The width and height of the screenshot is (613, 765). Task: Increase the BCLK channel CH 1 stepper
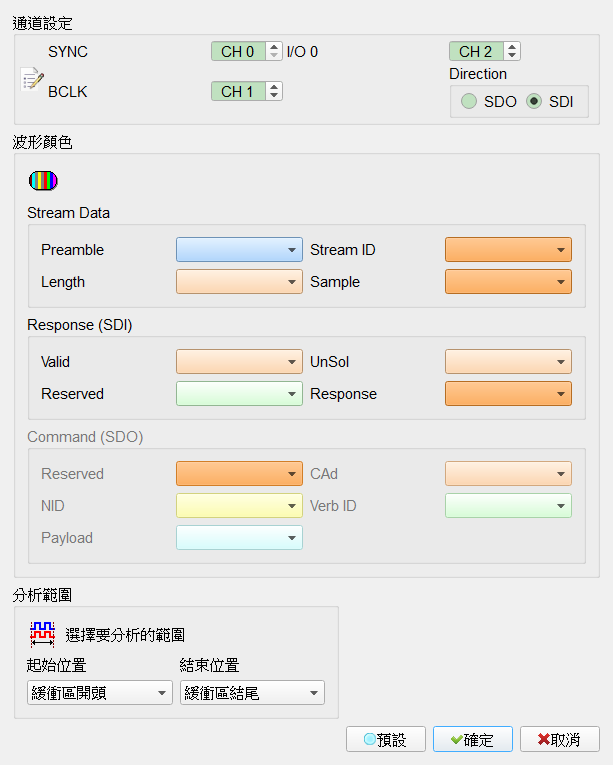274,87
